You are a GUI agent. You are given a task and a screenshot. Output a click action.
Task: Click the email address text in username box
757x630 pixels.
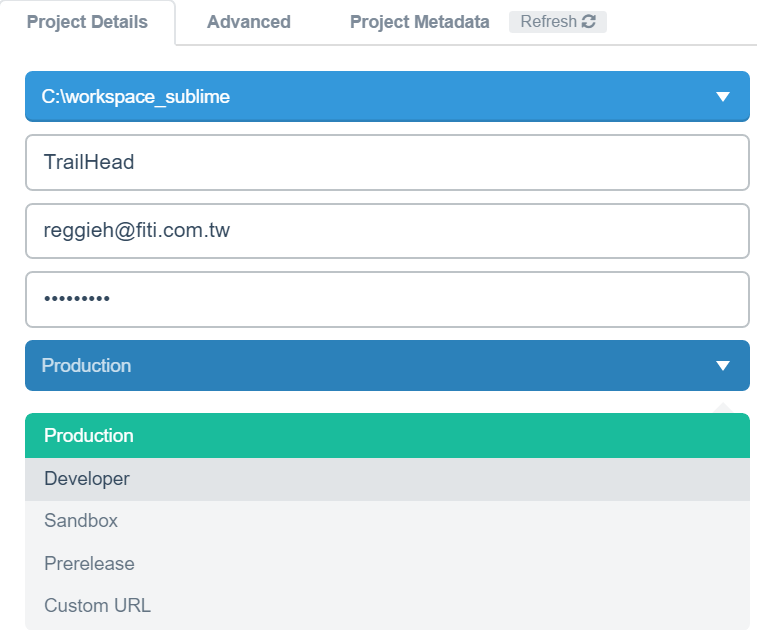click(137, 231)
